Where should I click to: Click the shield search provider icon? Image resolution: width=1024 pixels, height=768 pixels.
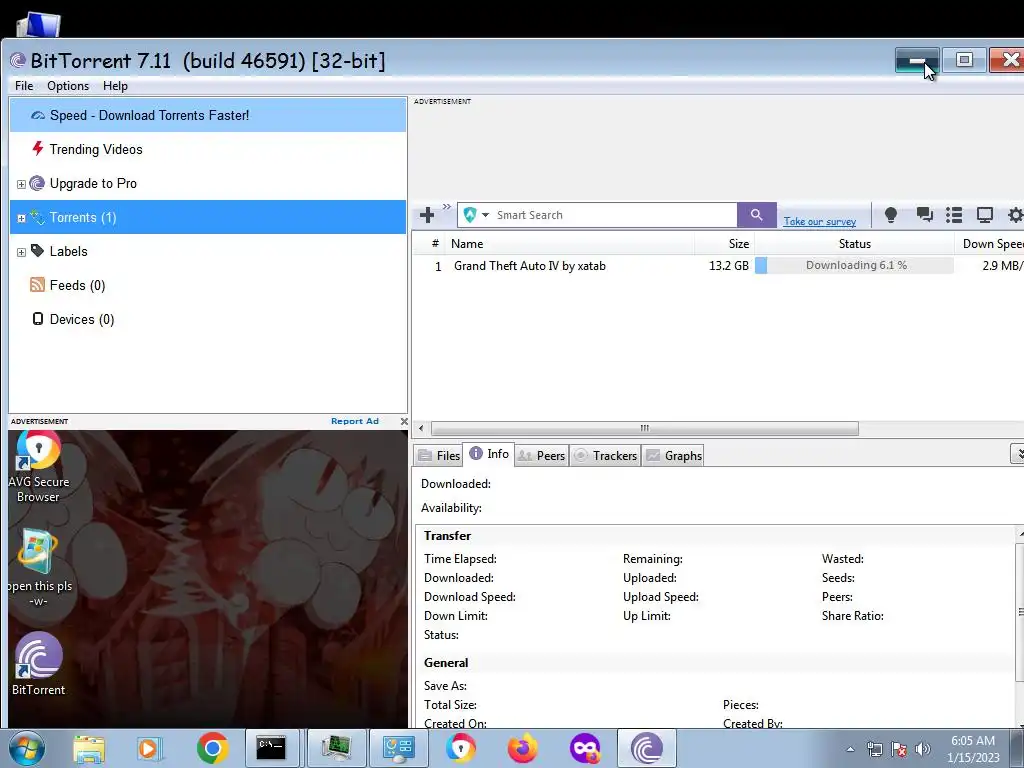pyautogui.click(x=470, y=215)
